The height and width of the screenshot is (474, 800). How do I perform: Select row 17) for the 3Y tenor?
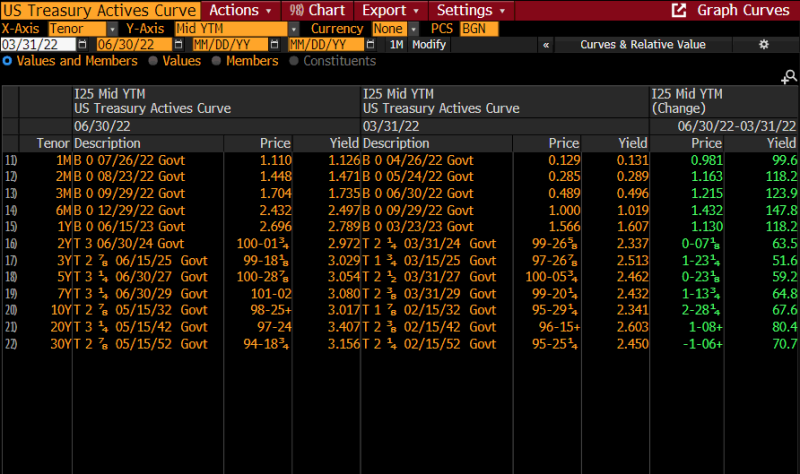tap(400, 260)
